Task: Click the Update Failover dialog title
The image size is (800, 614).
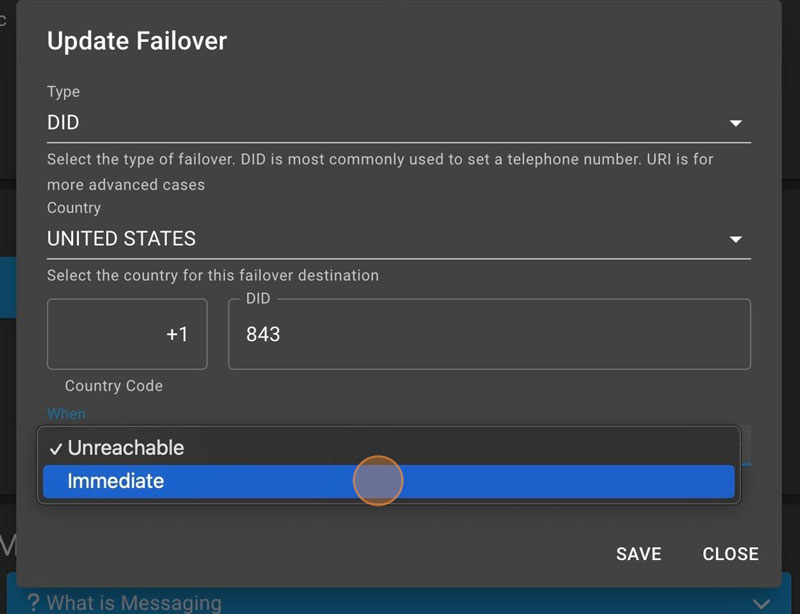Action: tap(137, 41)
